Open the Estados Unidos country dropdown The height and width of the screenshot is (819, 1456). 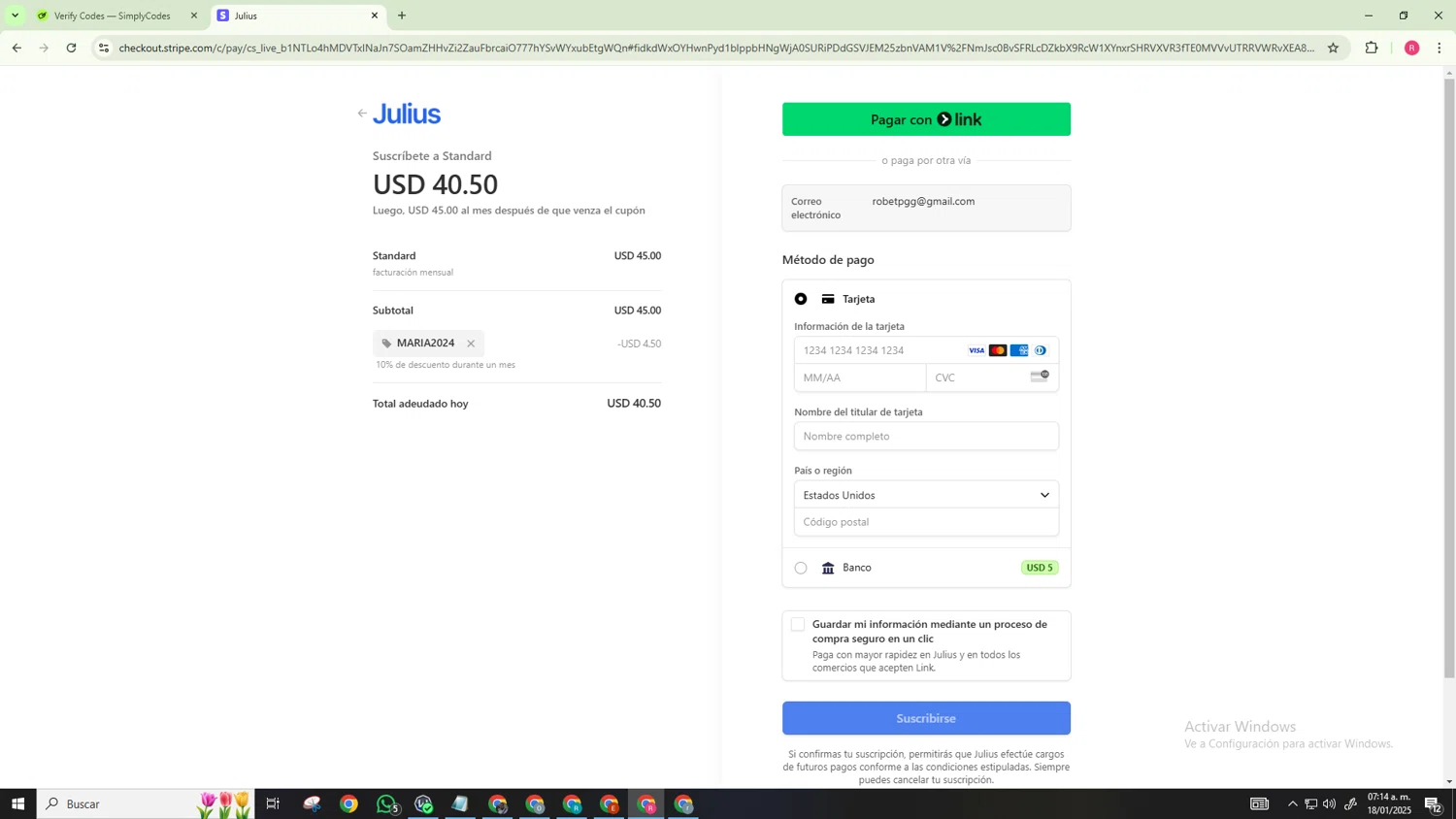click(x=926, y=495)
